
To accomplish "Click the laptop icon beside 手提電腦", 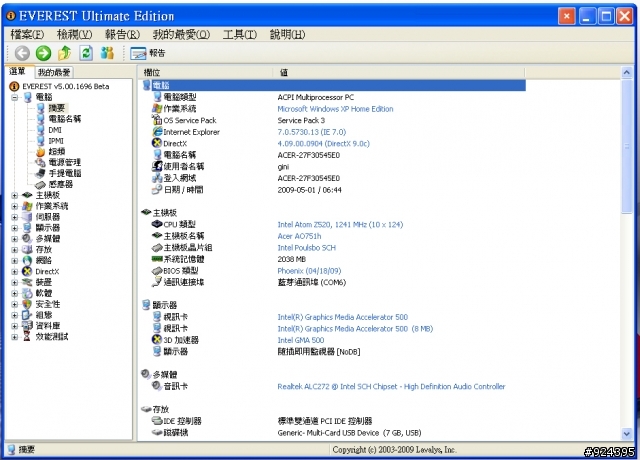I will (40, 173).
